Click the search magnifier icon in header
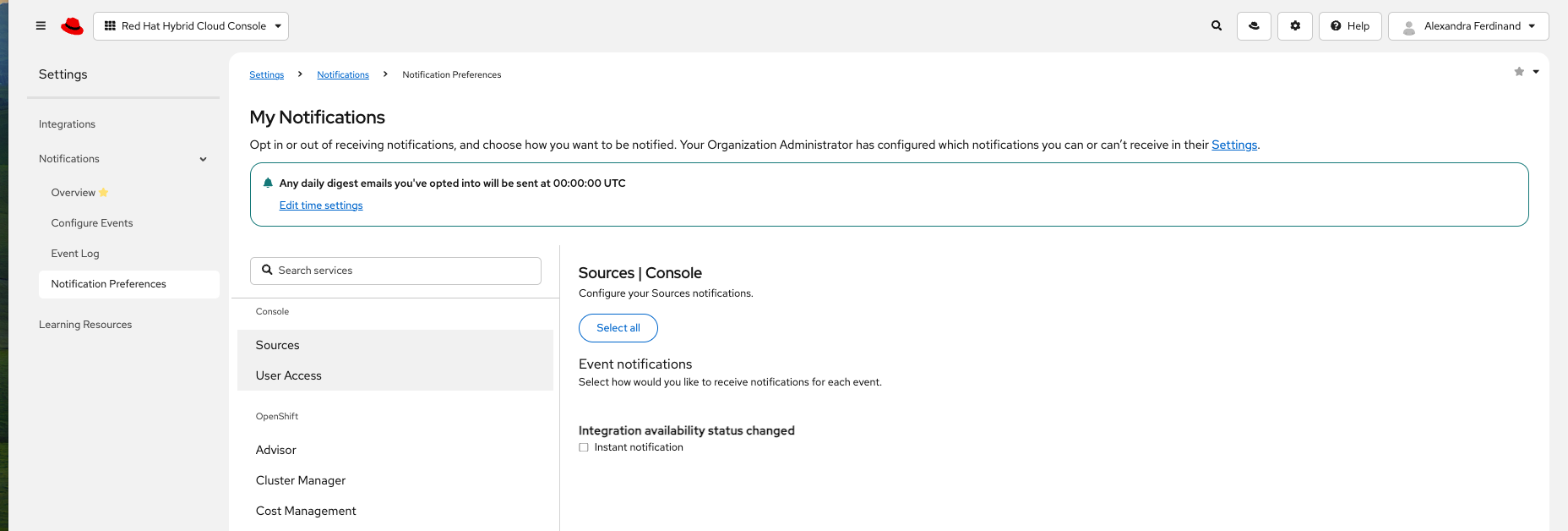This screenshot has height=531, width=1568. point(1217,26)
